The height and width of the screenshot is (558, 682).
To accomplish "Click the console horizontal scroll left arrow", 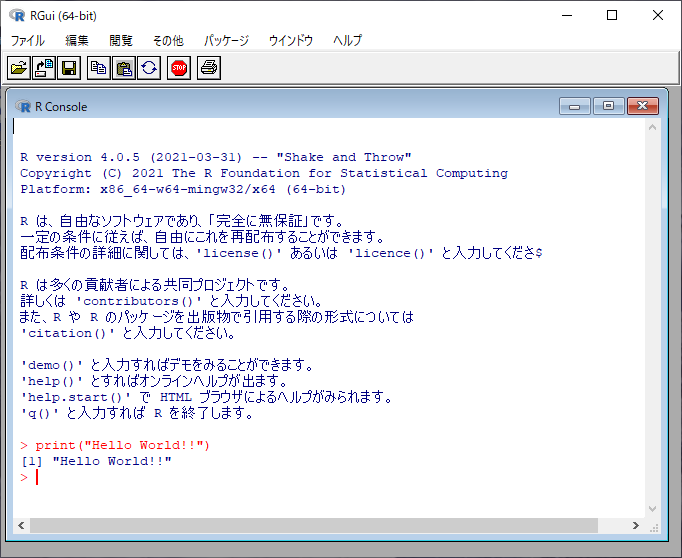I will (21, 525).
